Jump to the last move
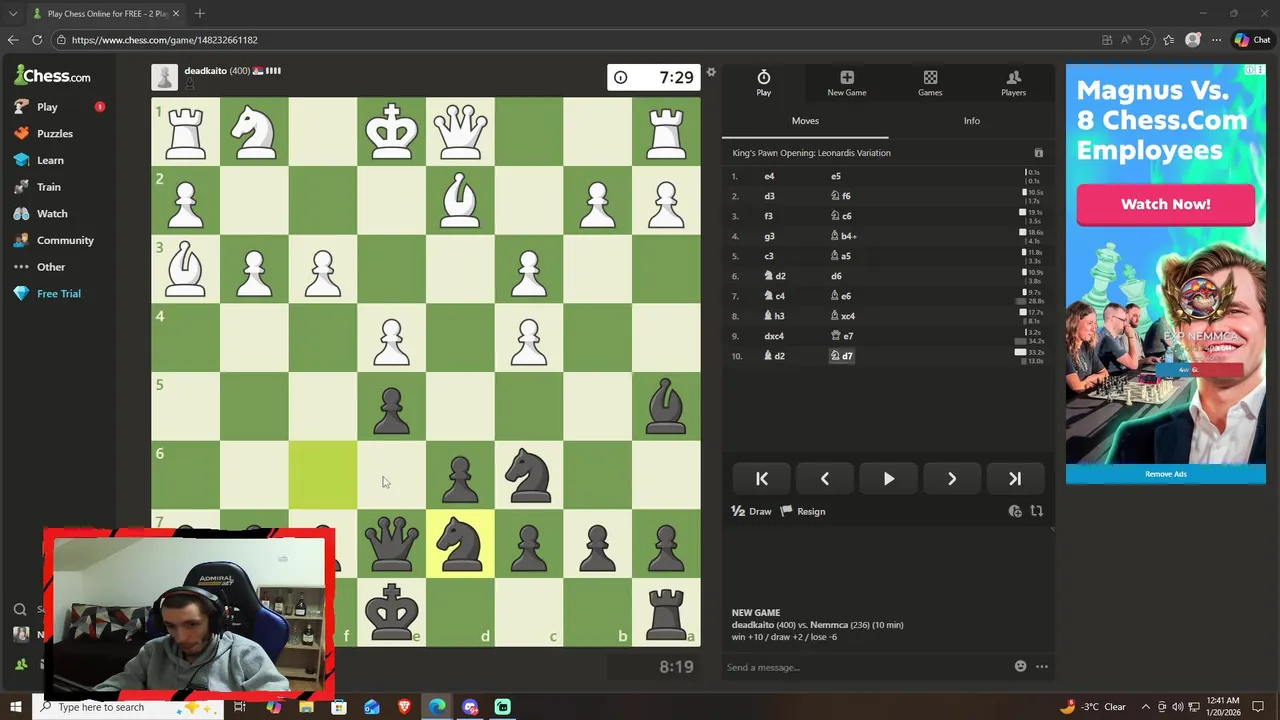 pos(1015,479)
